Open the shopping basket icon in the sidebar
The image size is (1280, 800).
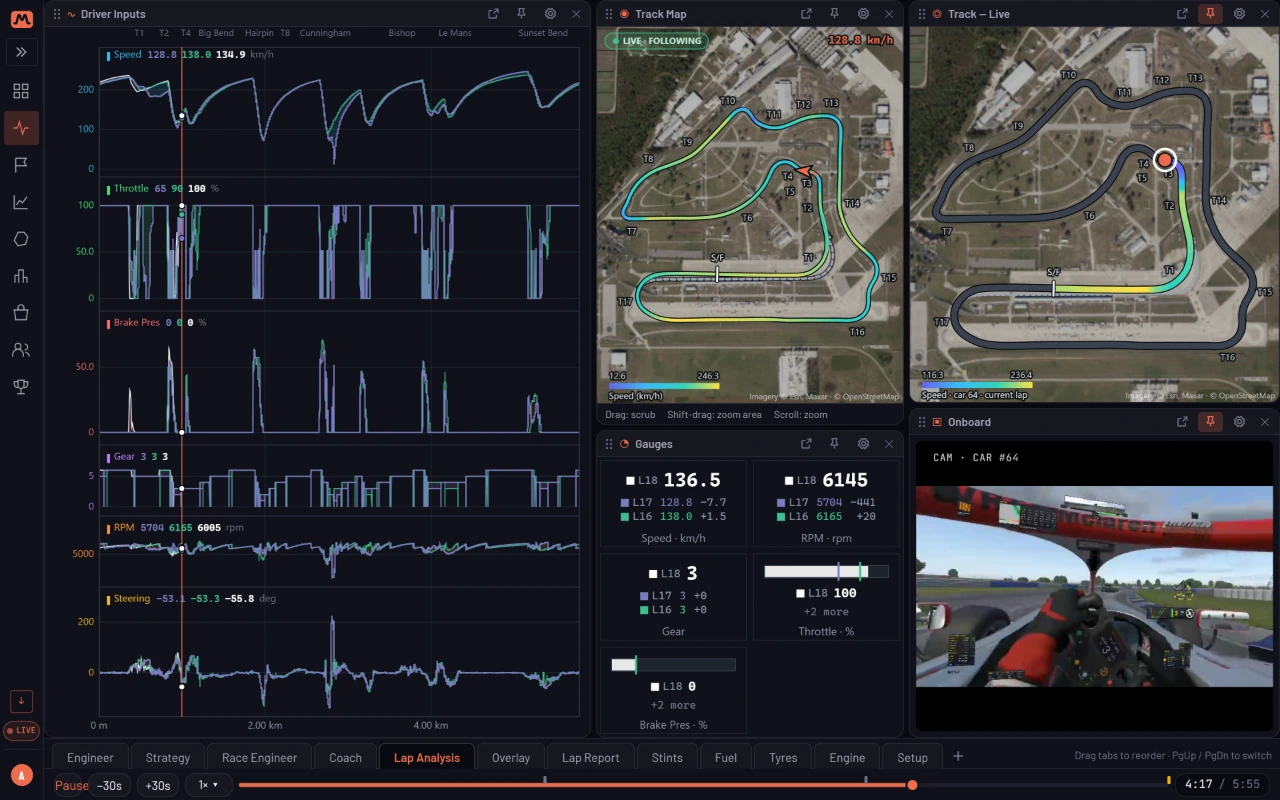tap(21, 313)
